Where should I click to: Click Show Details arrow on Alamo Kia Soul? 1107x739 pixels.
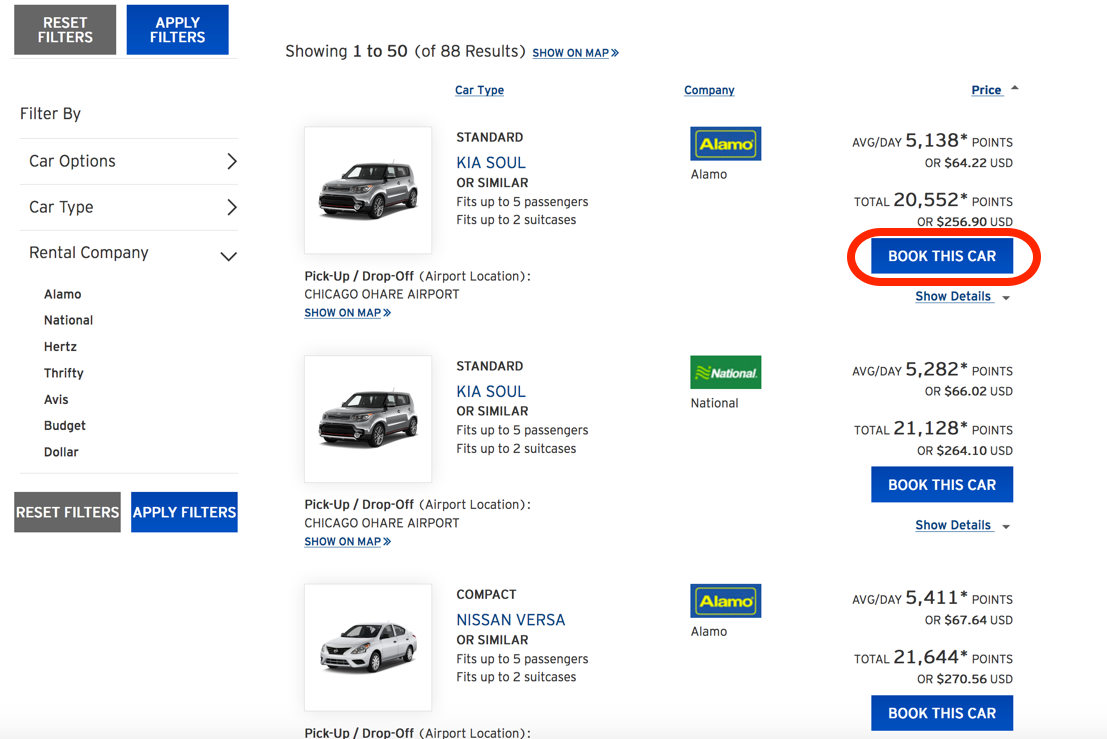click(1006, 298)
